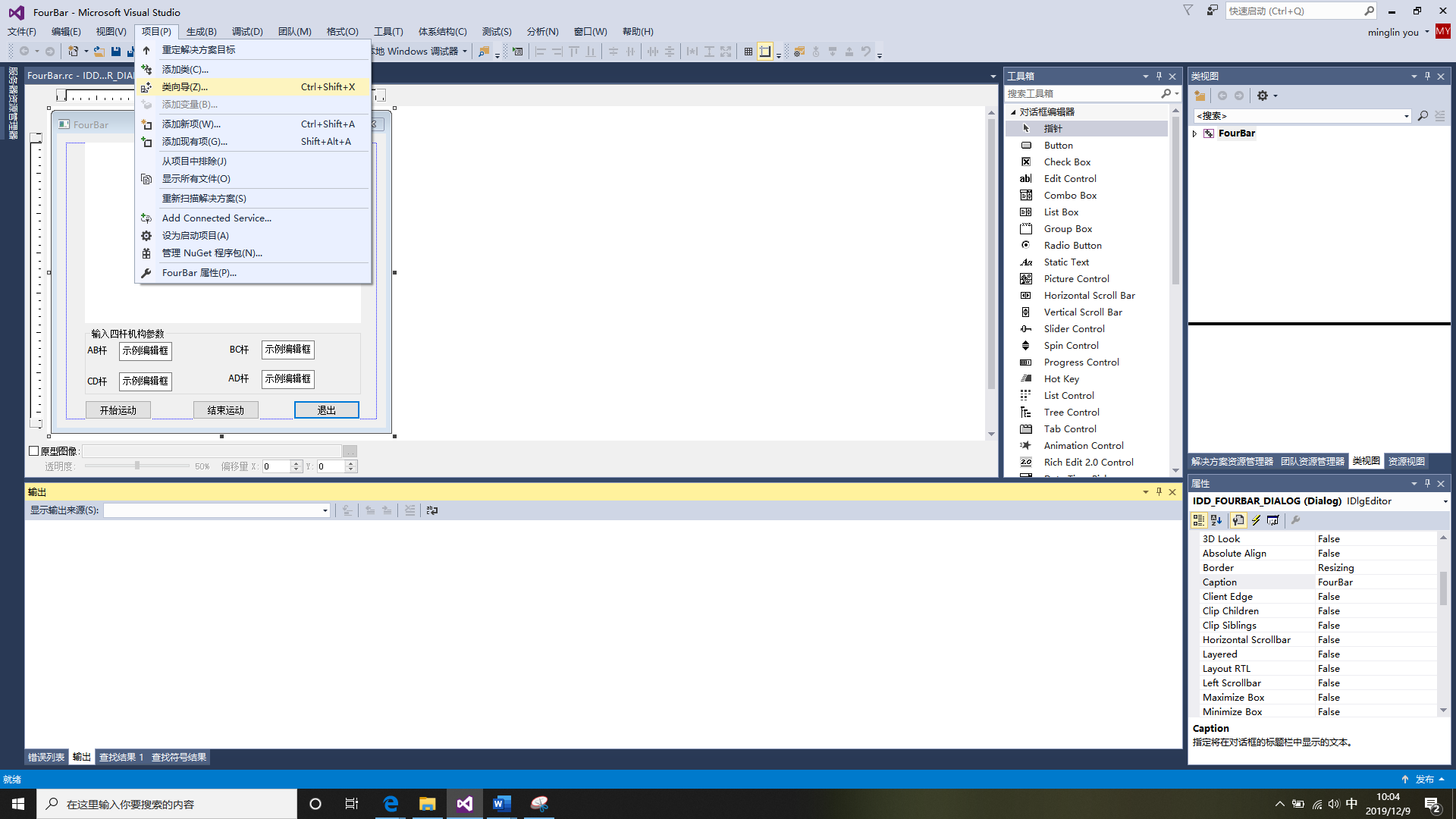Click Add Connected Service entry
Viewport: 1456px width, 819px height.
254,218
